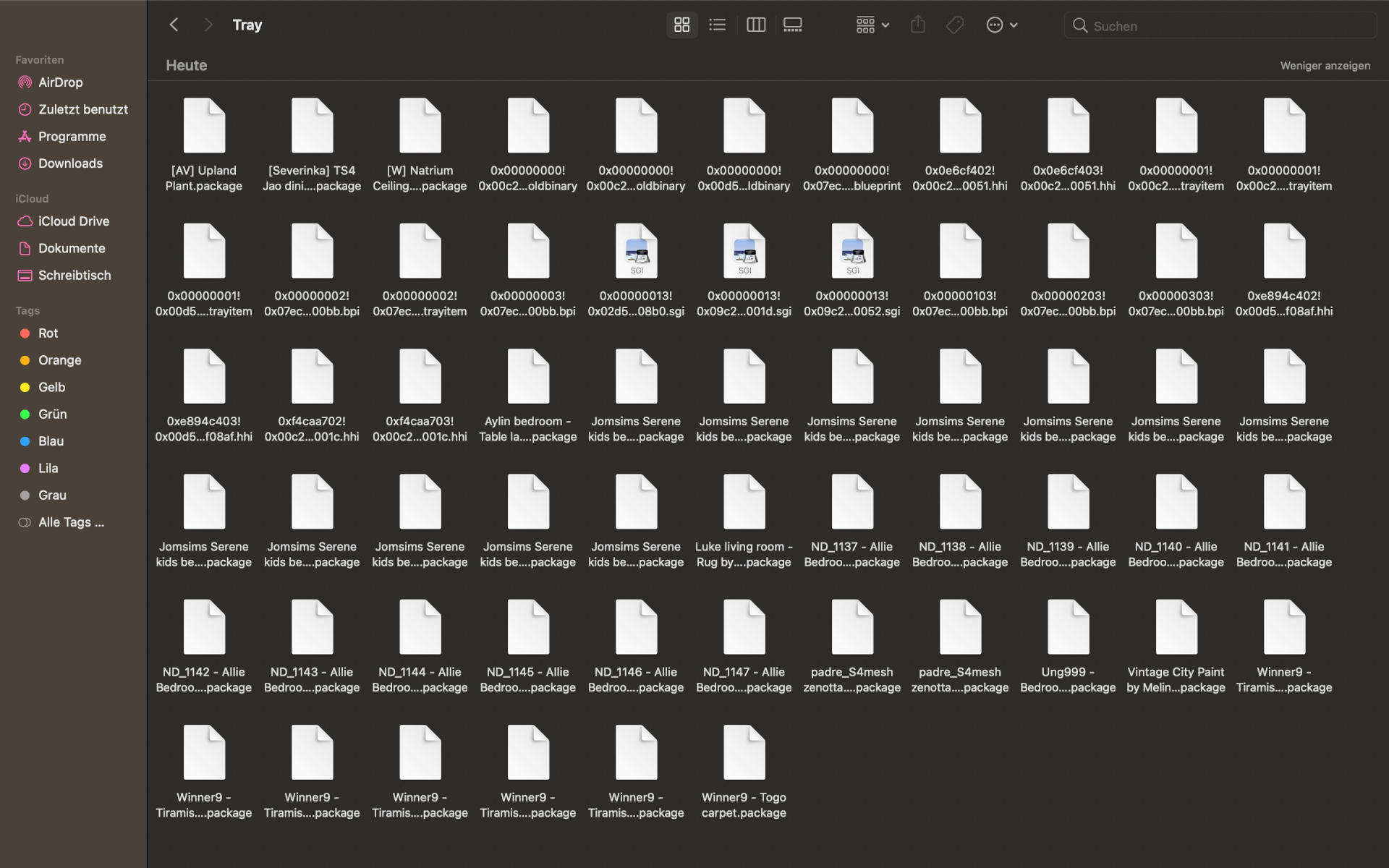Click the account/profile icon
Viewport: 1389px width, 868px height.
click(x=994, y=25)
